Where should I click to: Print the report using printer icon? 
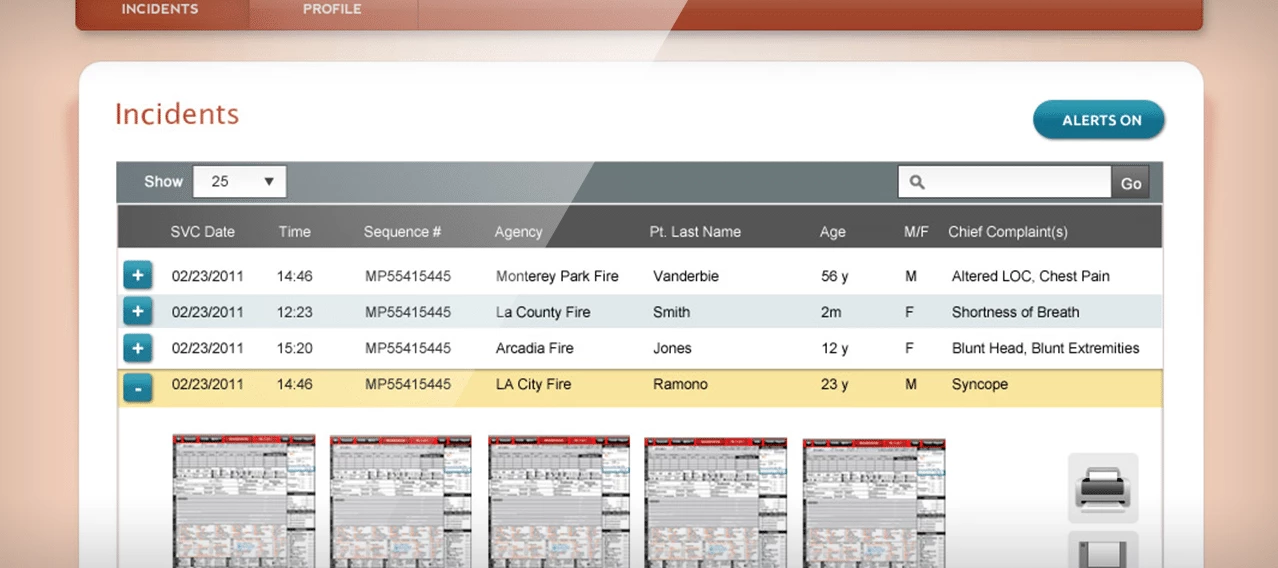pyautogui.click(x=1103, y=488)
